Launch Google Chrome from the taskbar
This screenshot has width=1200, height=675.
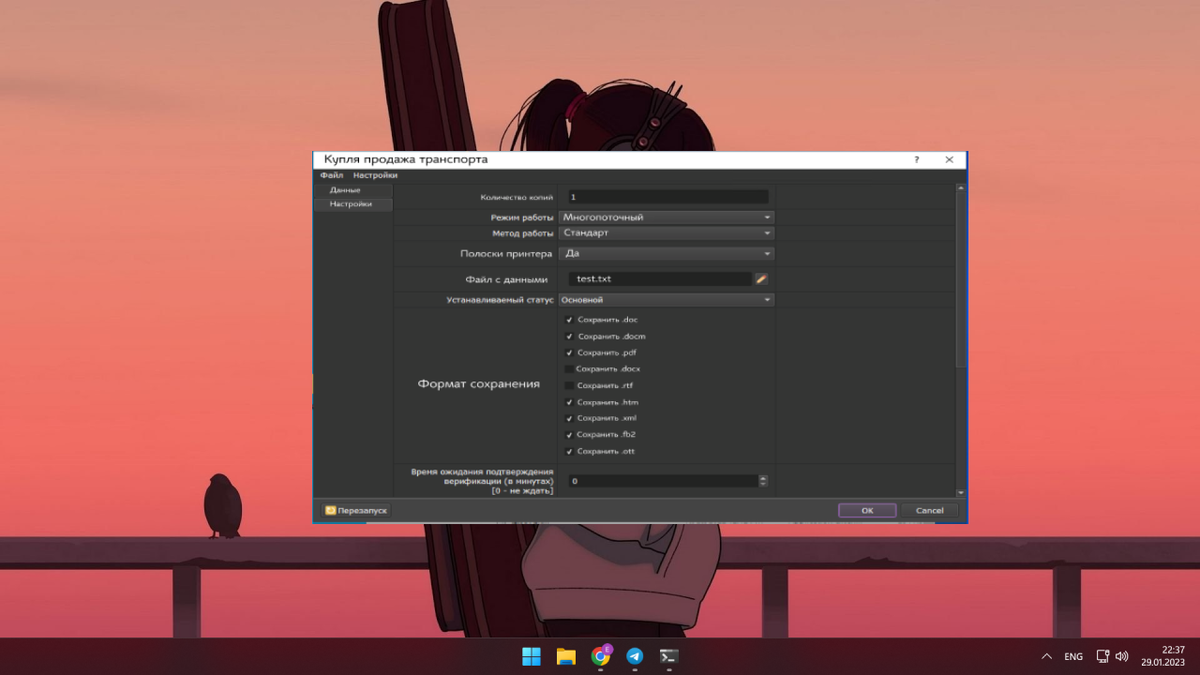[x=601, y=656]
